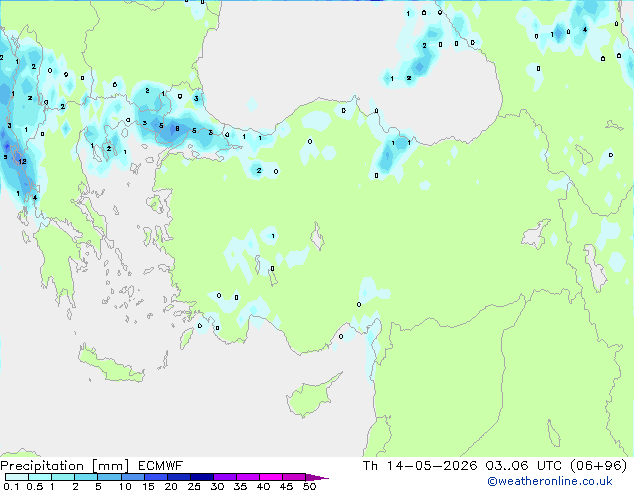Viewport: 634px width, 490px height.
Task: Click the island of Crete on map
Action: coord(111,365)
